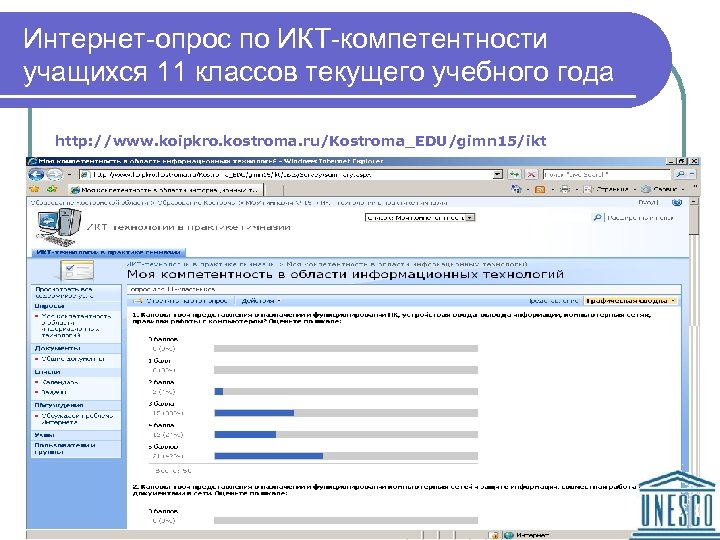Viewport: 720px width, 540px height.
Task: Open the Страница menu in the command bar
Action: point(612,189)
